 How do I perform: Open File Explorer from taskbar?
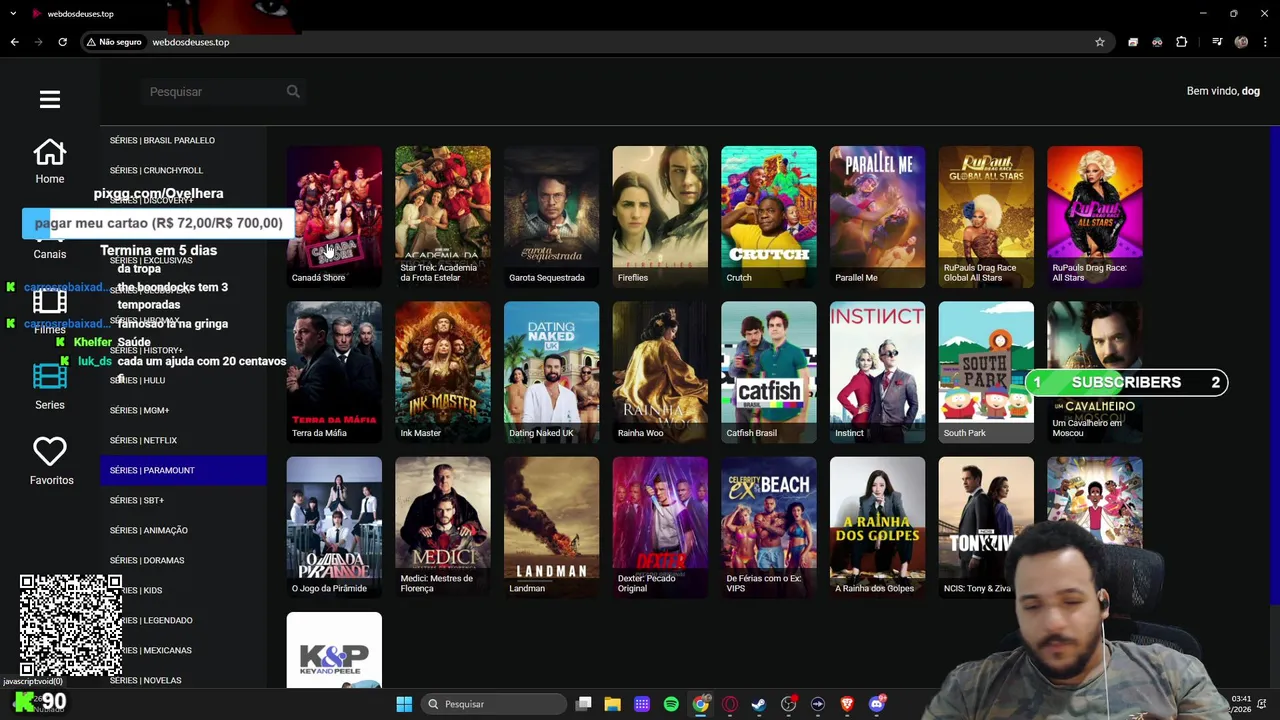(613, 704)
